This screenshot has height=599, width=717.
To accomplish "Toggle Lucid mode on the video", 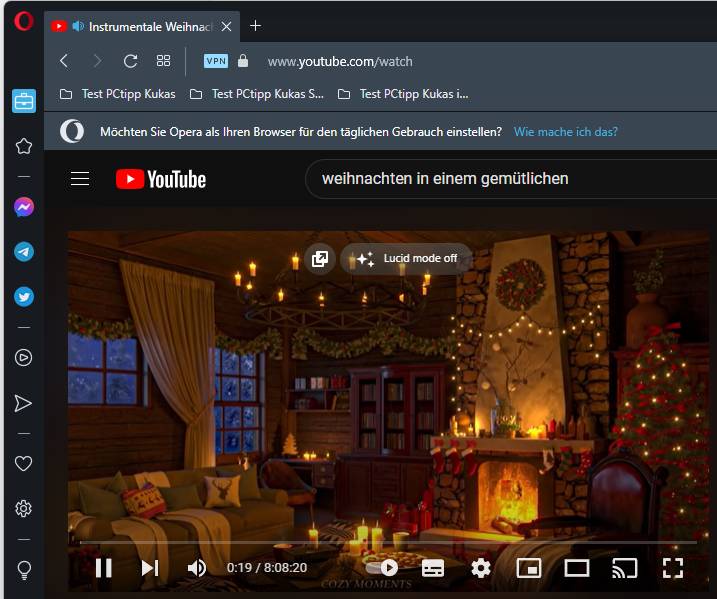I will (407, 259).
